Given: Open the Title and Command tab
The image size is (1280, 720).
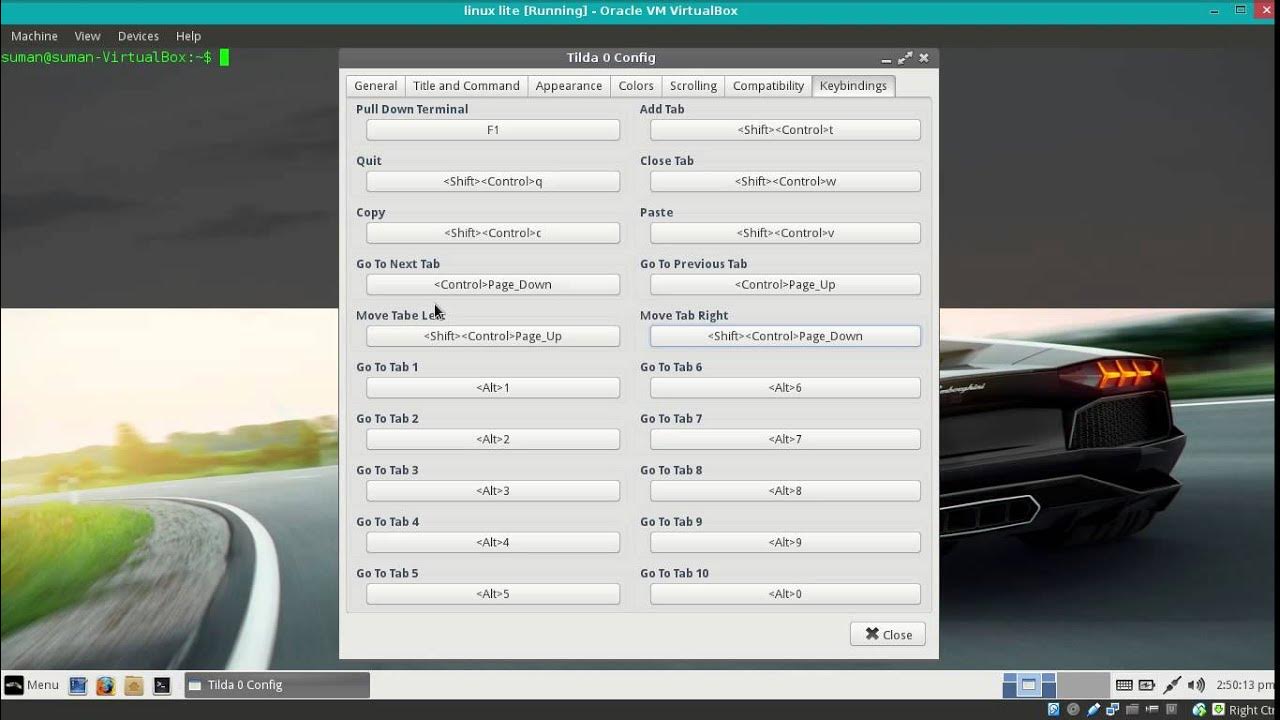Looking at the screenshot, I should coord(466,86).
